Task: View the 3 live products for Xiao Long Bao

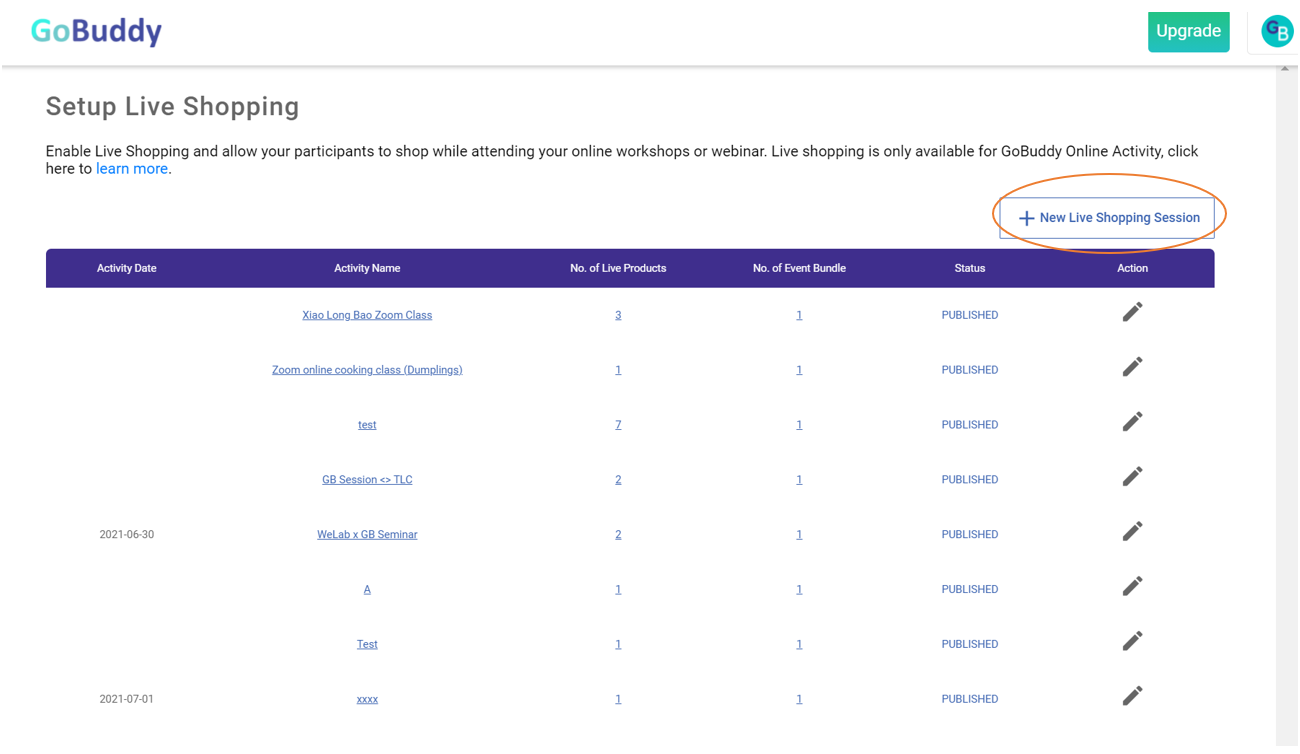Action: coord(618,315)
